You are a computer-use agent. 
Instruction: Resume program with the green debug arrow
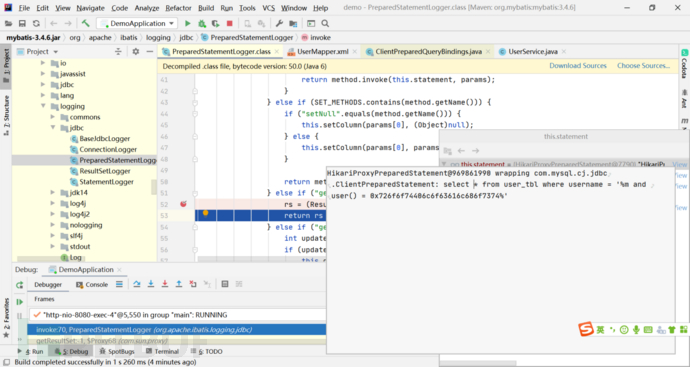coord(19,302)
